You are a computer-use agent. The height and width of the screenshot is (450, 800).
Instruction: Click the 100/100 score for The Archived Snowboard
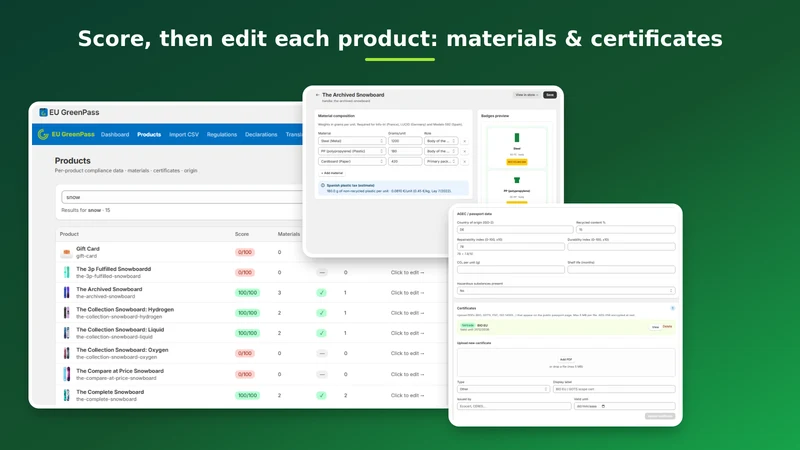click(247, 293)
